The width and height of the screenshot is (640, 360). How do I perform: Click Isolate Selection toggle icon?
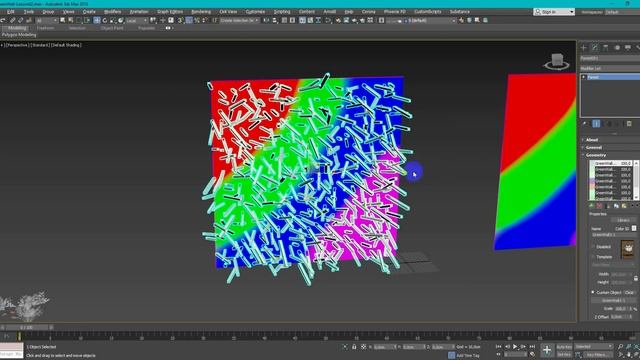[345, 347]
